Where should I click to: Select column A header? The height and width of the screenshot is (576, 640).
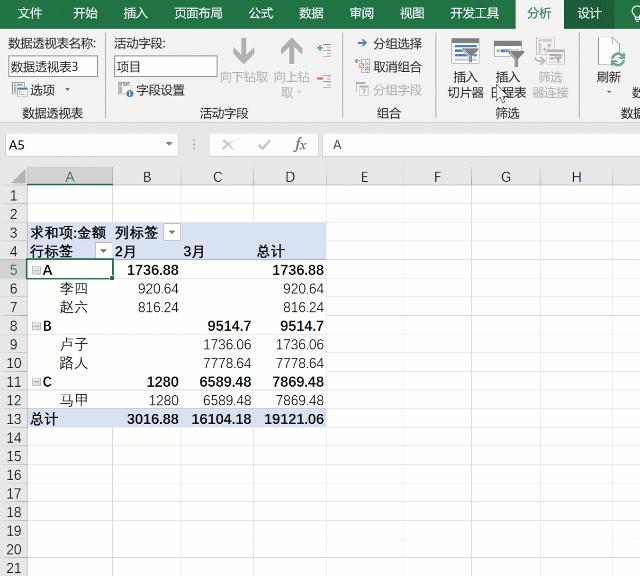pyautogui.click(x=70, y=177)
